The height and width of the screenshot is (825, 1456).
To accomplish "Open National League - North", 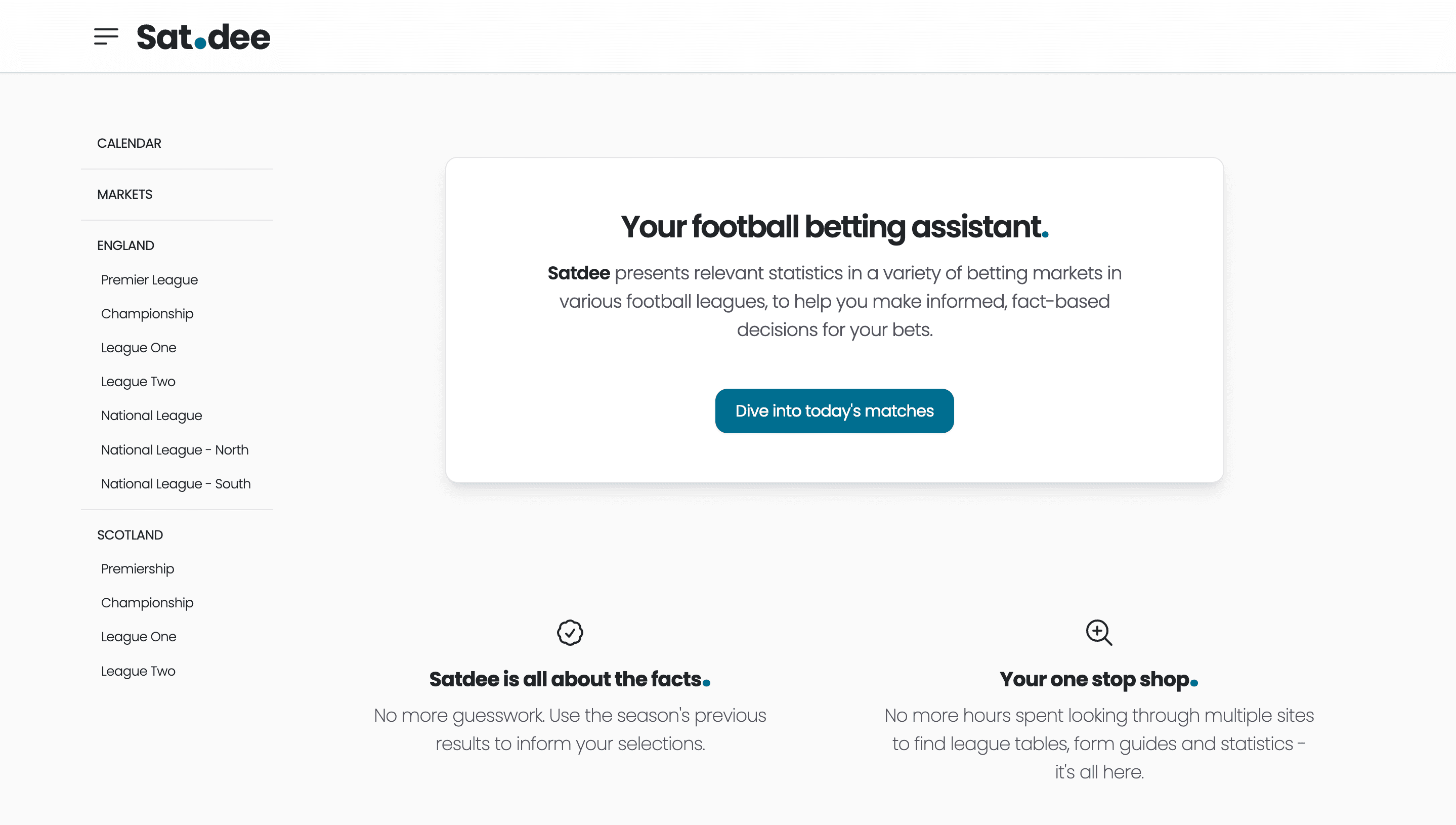I will point(175,450).
